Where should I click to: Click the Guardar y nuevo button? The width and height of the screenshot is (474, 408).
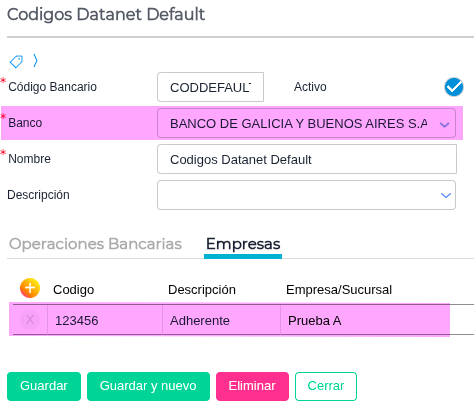(x=148, y=386)
